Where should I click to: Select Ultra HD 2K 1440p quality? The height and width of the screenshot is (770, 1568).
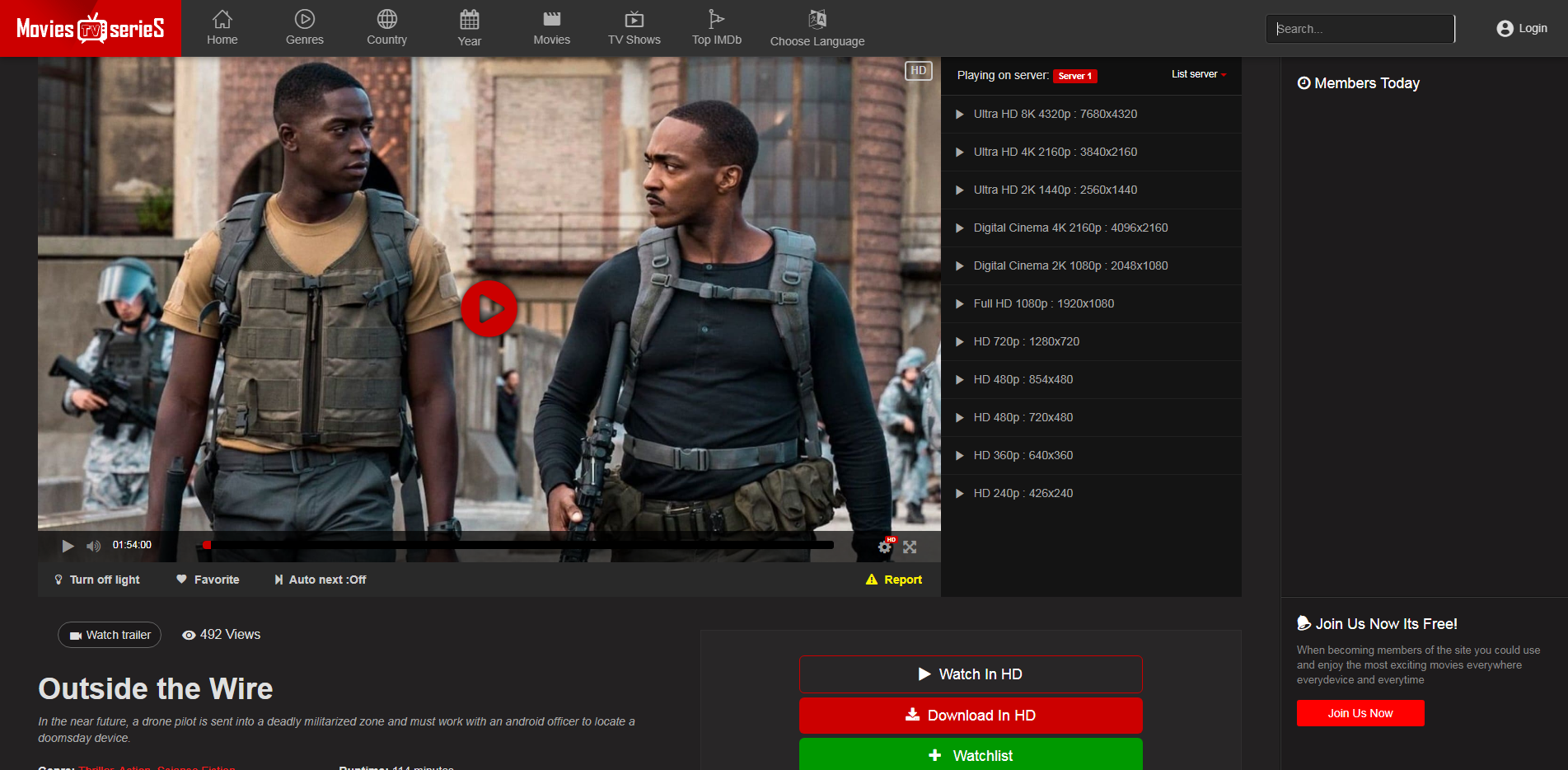1091,190
